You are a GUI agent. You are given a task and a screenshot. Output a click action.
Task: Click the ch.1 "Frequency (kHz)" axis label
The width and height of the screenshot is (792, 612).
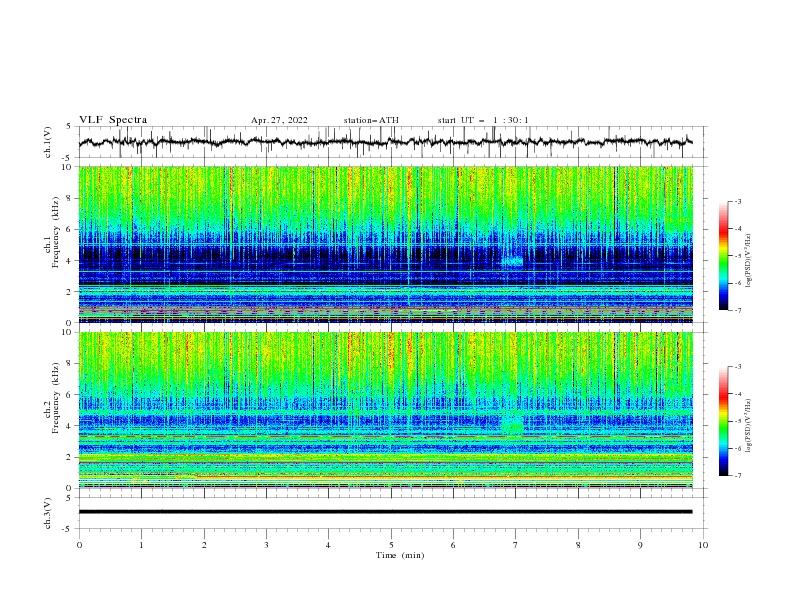tap(56, 230)
